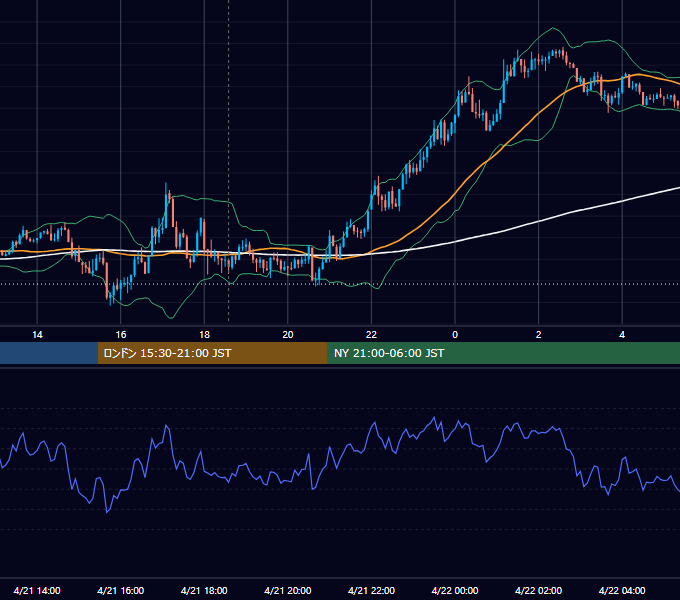Click the 4/22 04:00 date label

(x=622, y=590)
